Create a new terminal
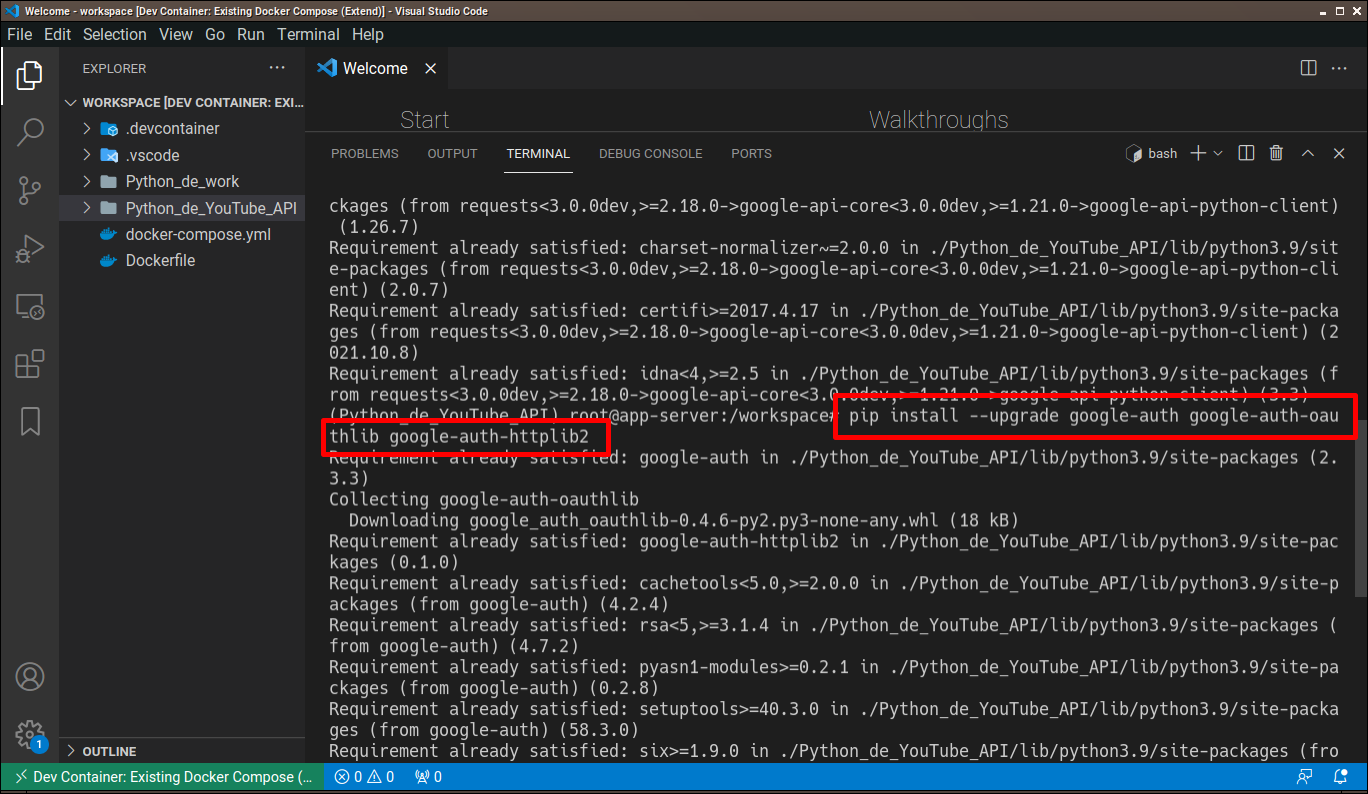This screenshot has width=1368, height=794. [x=1196, y=153]
